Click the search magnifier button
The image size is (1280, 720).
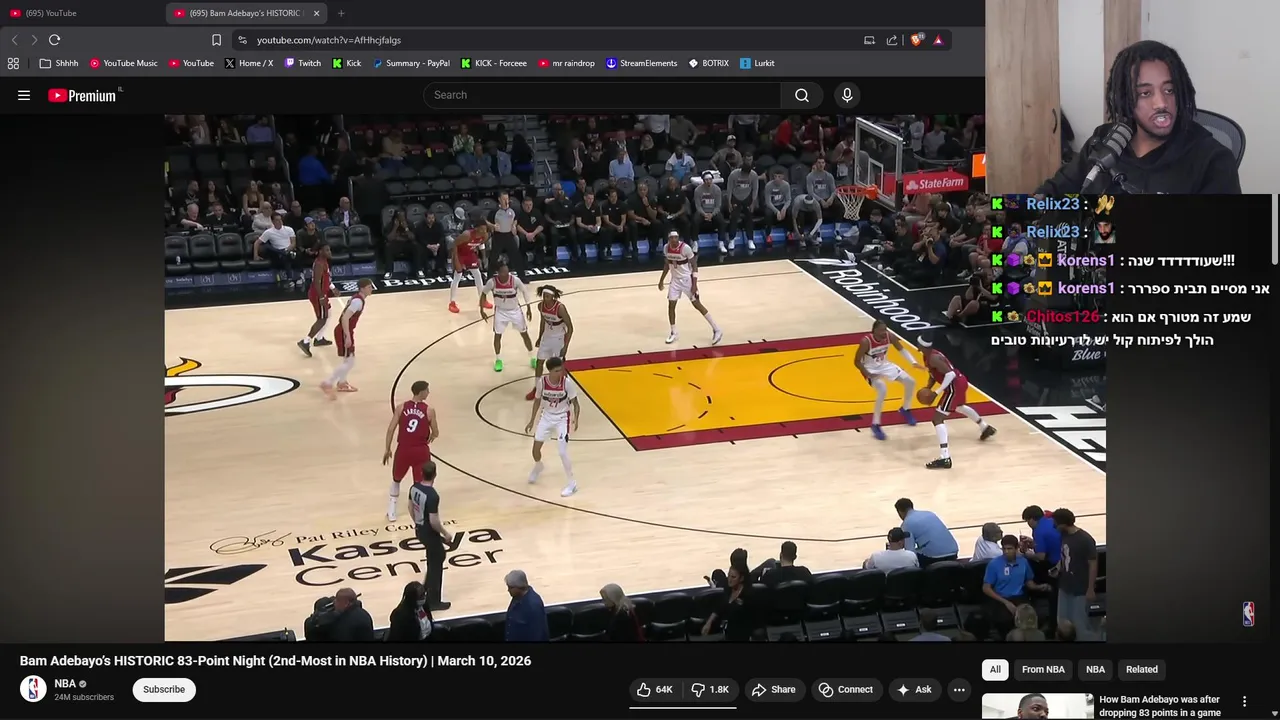pyautogui.click(x=802, y=95)
